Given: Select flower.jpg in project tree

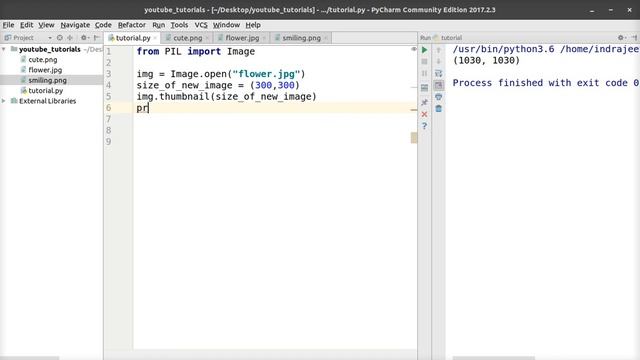Looking at the screenshot, I should (45, 70).
